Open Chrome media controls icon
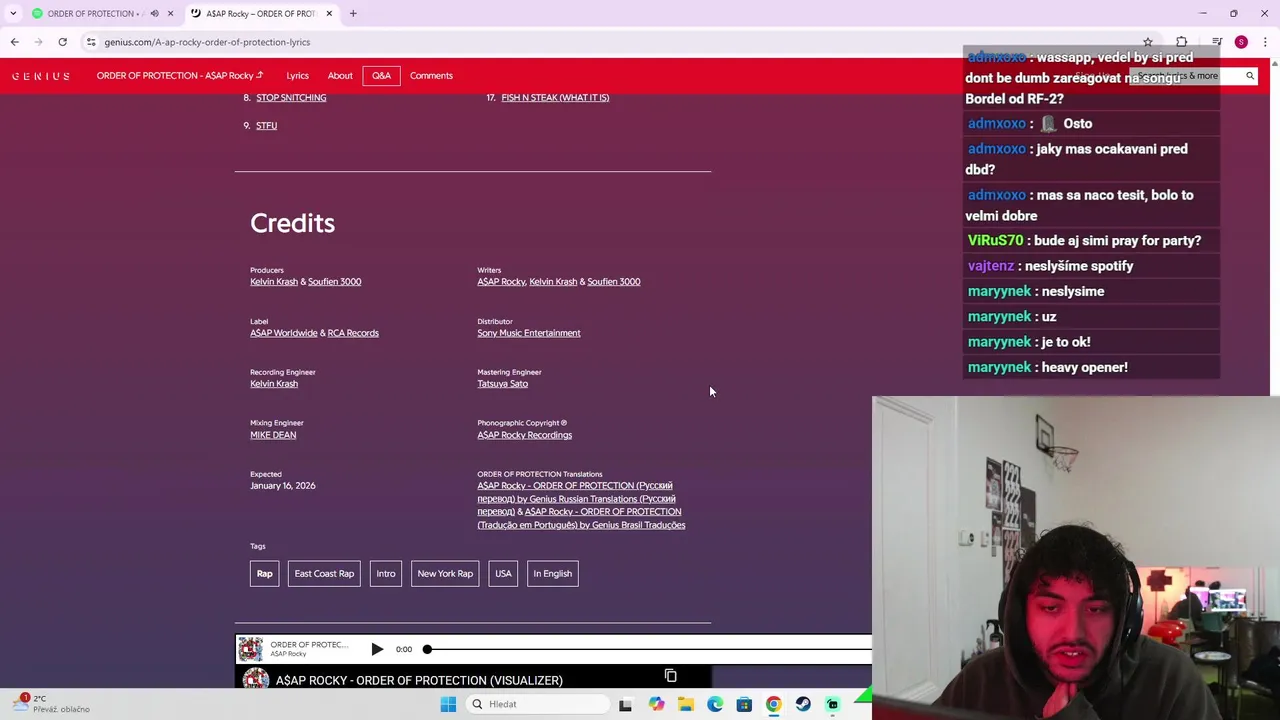Viewport: 1280px width, 720px height. pos(1217,42)
